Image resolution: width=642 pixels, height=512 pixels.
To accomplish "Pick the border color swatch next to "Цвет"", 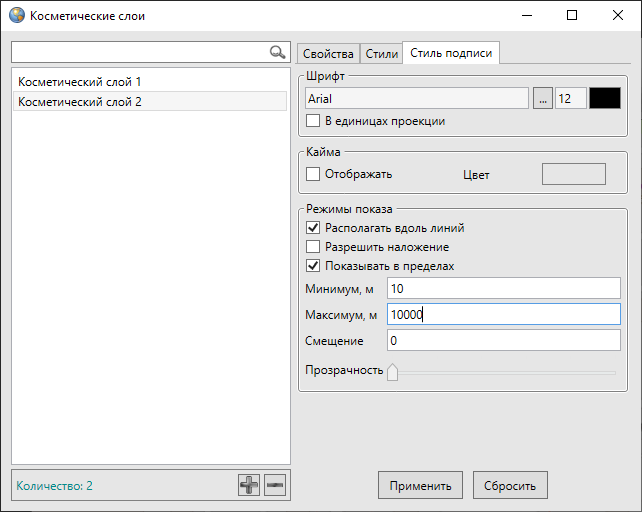I will click(x=573, y=174).
